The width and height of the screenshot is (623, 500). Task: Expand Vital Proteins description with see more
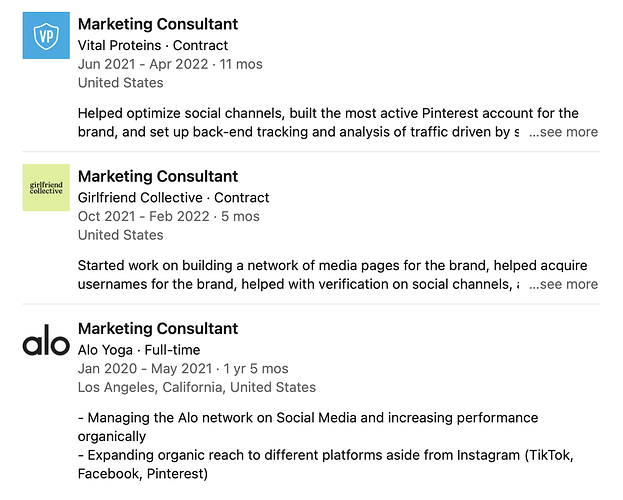(563, 132)
